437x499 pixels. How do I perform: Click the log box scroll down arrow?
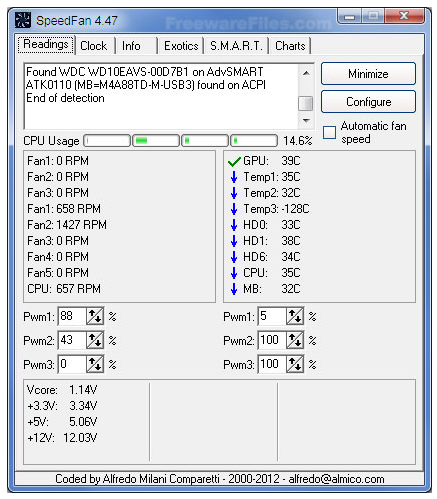tap(306, 121)
